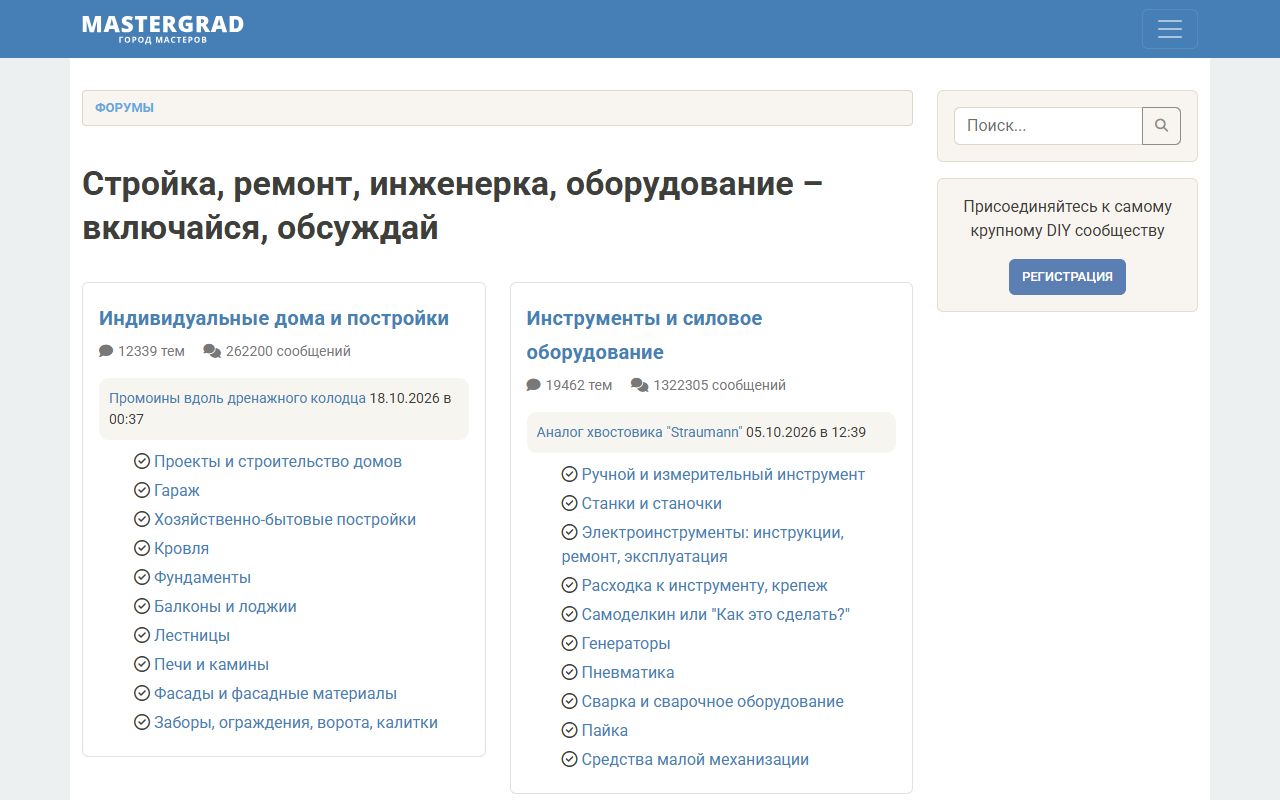The height and width of the screenshot is (800, 1280).
Task: Open the Лестницы subforum
Action: (192, 635)
